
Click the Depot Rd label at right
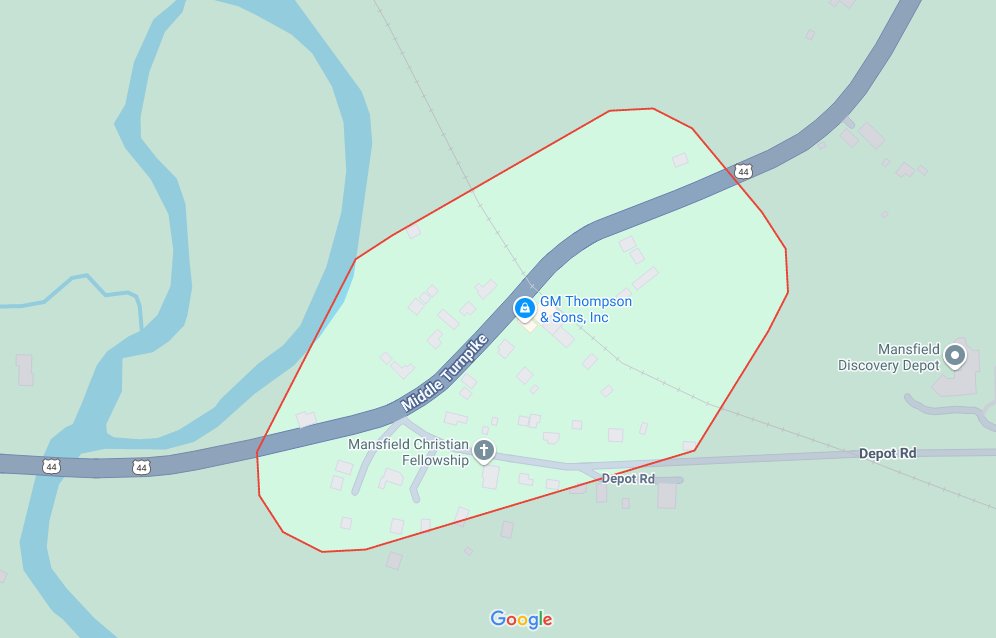tap(887, 453)
